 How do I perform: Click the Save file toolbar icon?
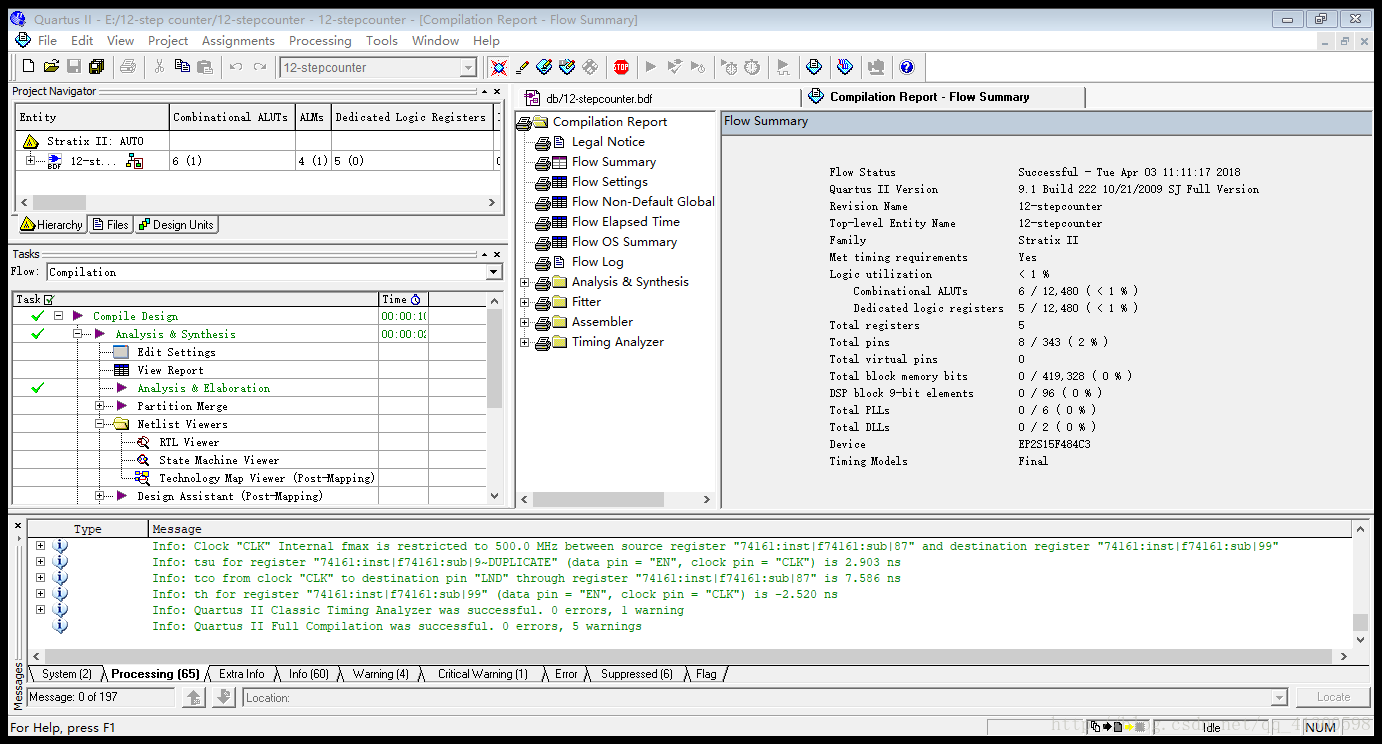pos(73,67)
